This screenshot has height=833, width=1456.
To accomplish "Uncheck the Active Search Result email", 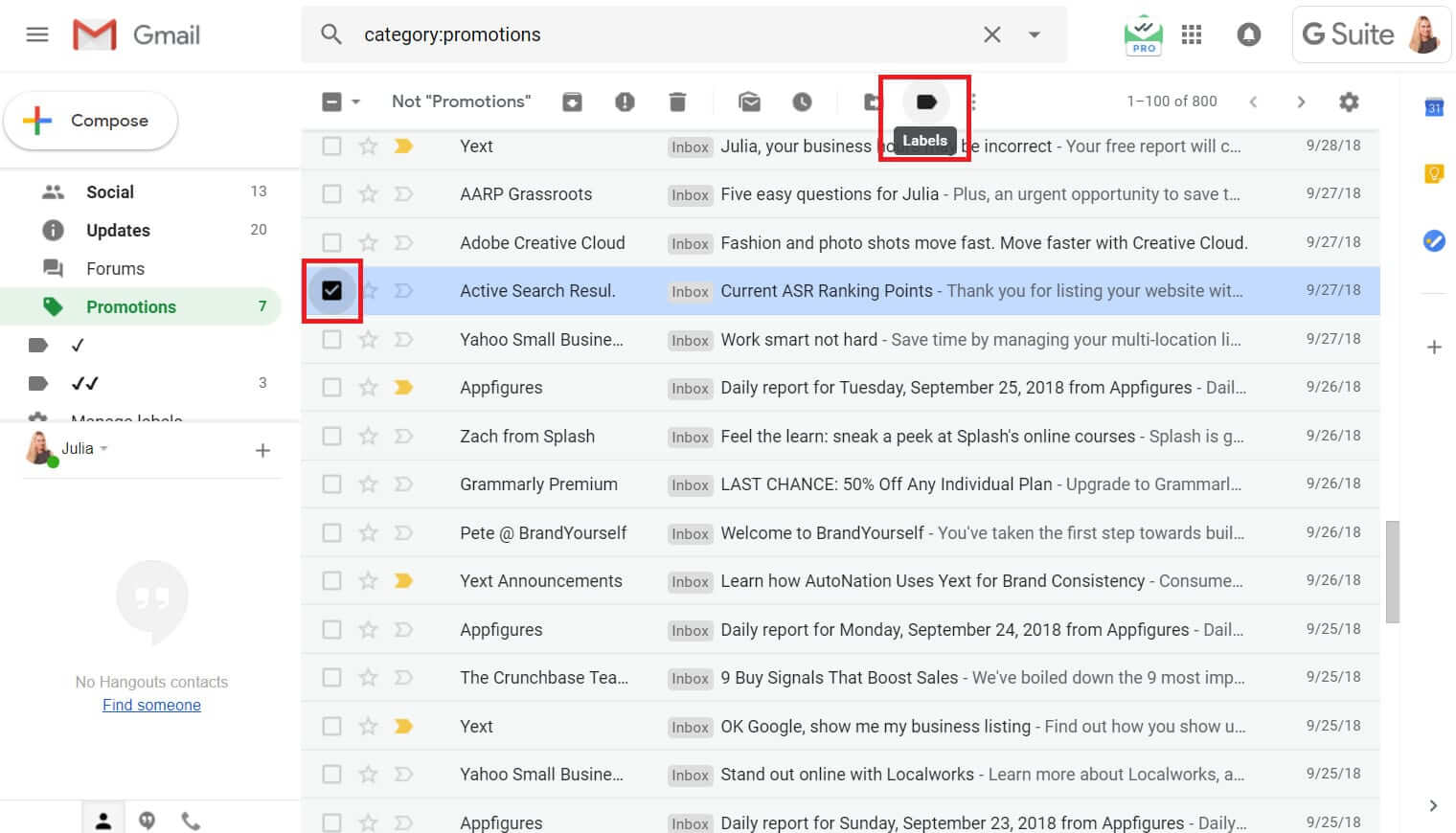I will 332,290.
